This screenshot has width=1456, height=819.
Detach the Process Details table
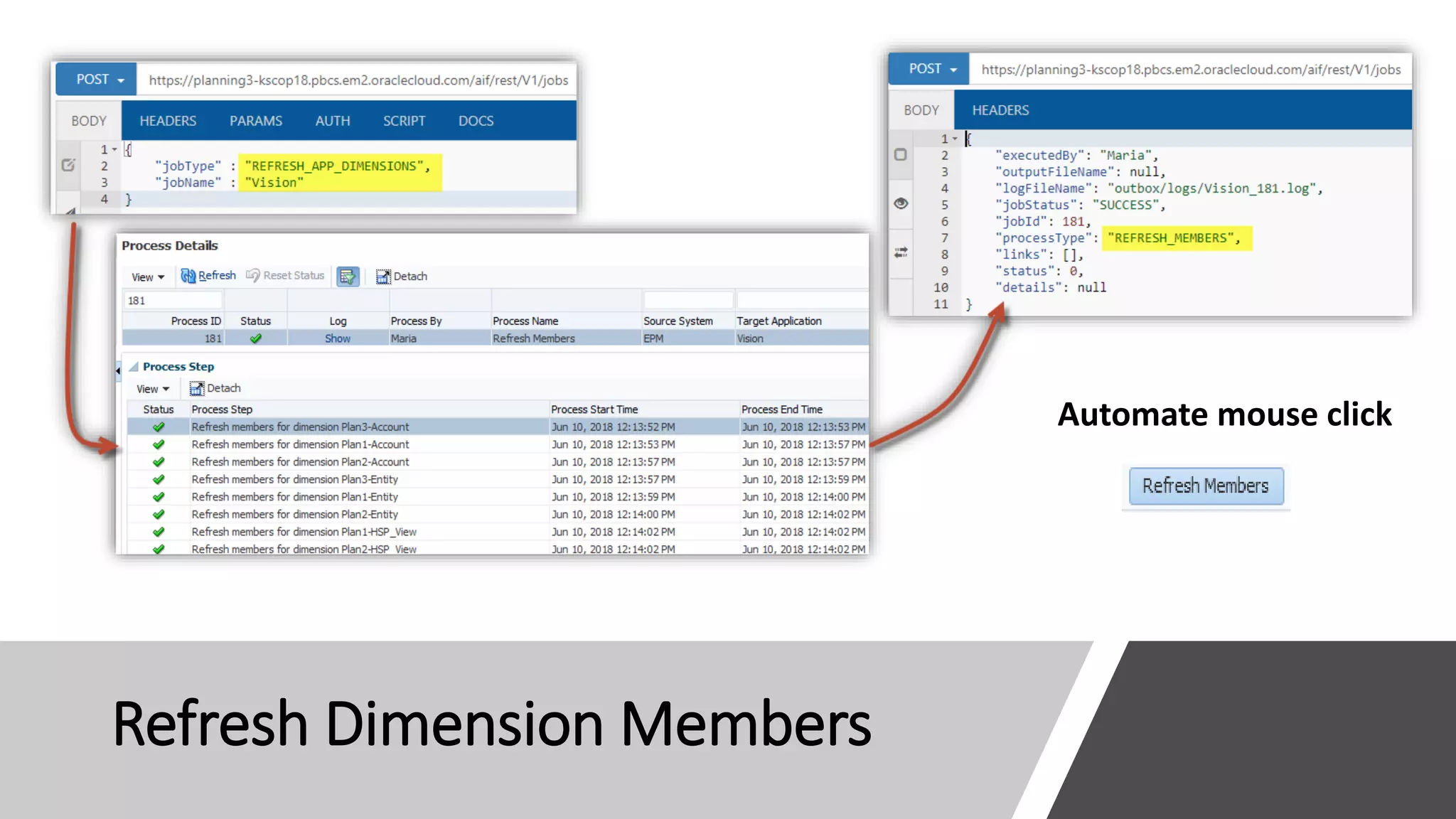[402, 277]
